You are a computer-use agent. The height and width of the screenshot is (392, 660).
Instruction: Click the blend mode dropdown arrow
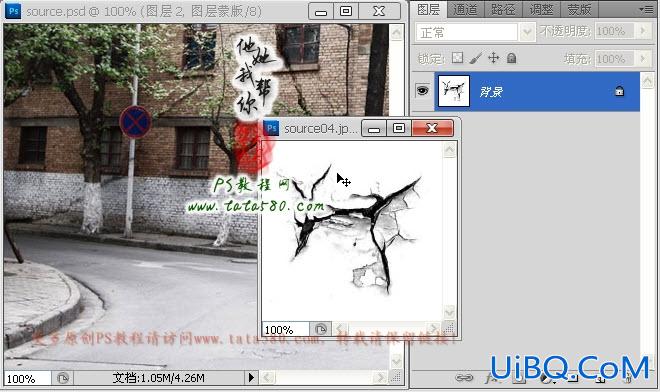click(x=527, y=32)
